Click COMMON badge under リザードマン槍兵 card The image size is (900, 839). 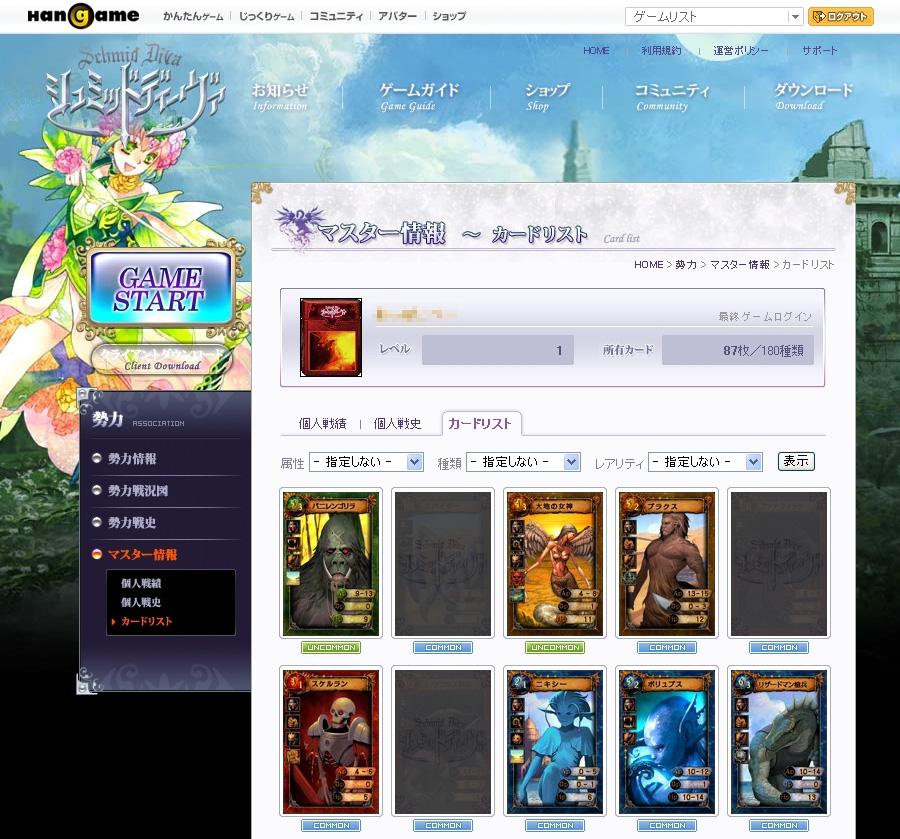click(x=779, y=825)
